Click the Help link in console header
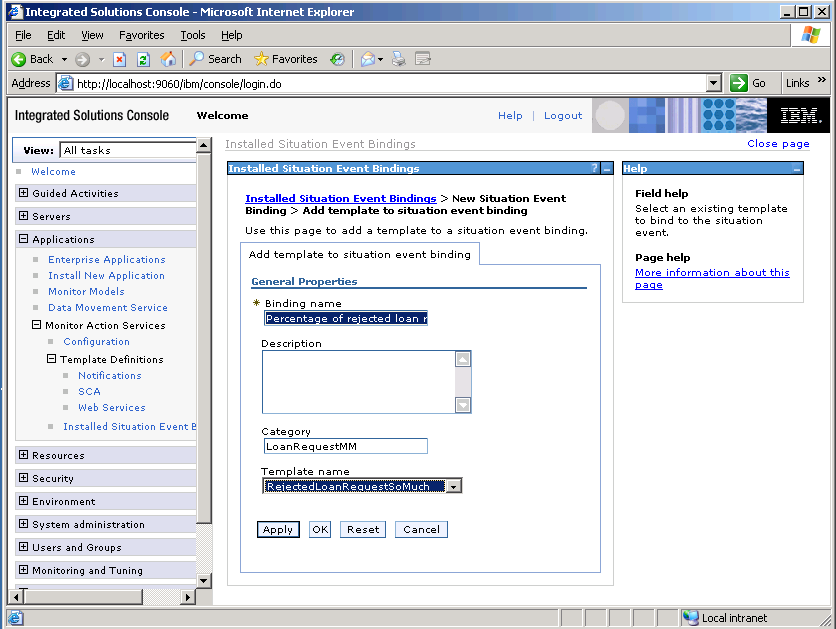The height and width of the screenshot is (629, 836). pyautogui.click(x=510, y=116)
